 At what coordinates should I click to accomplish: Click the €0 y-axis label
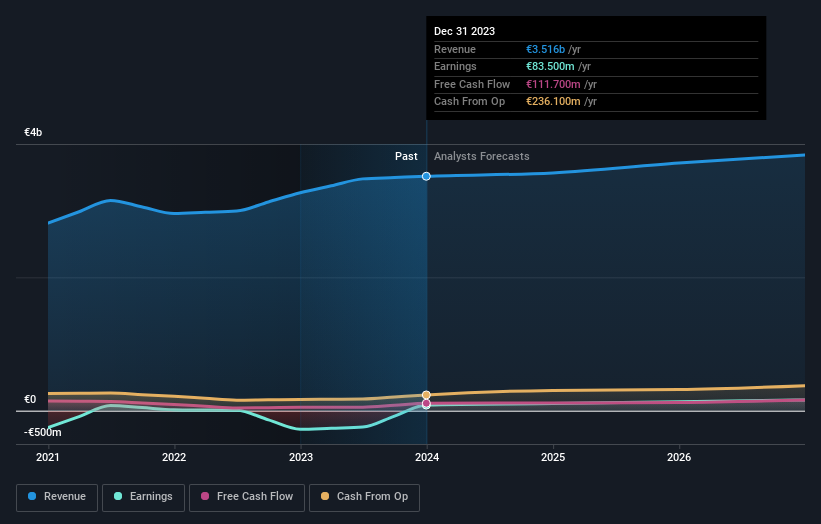pyautogui.click(x=30, y=399)
